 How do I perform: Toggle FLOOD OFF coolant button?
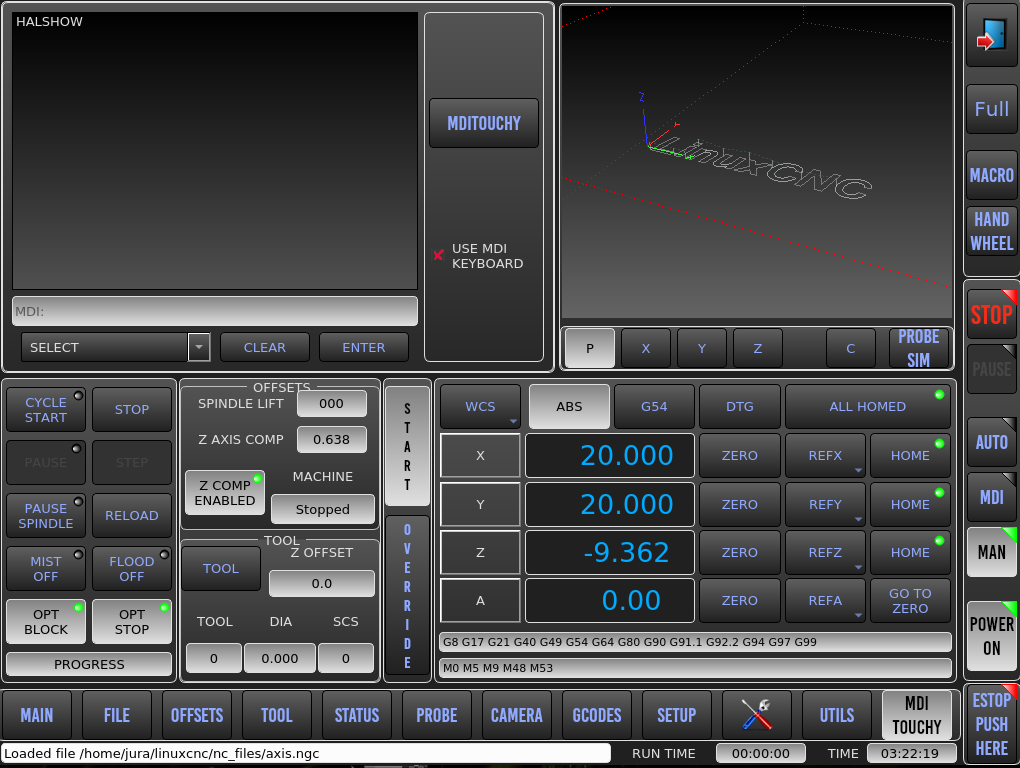coord(132,569)
